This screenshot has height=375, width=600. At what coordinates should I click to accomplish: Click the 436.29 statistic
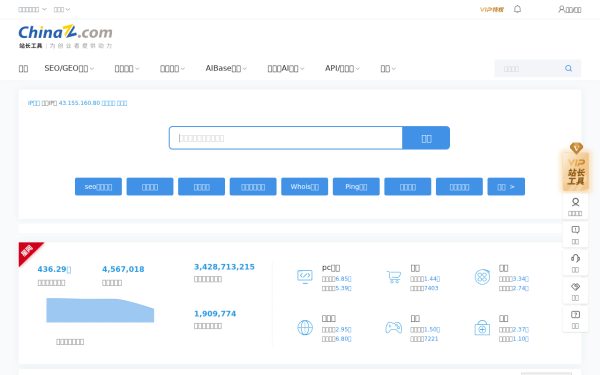54,269
